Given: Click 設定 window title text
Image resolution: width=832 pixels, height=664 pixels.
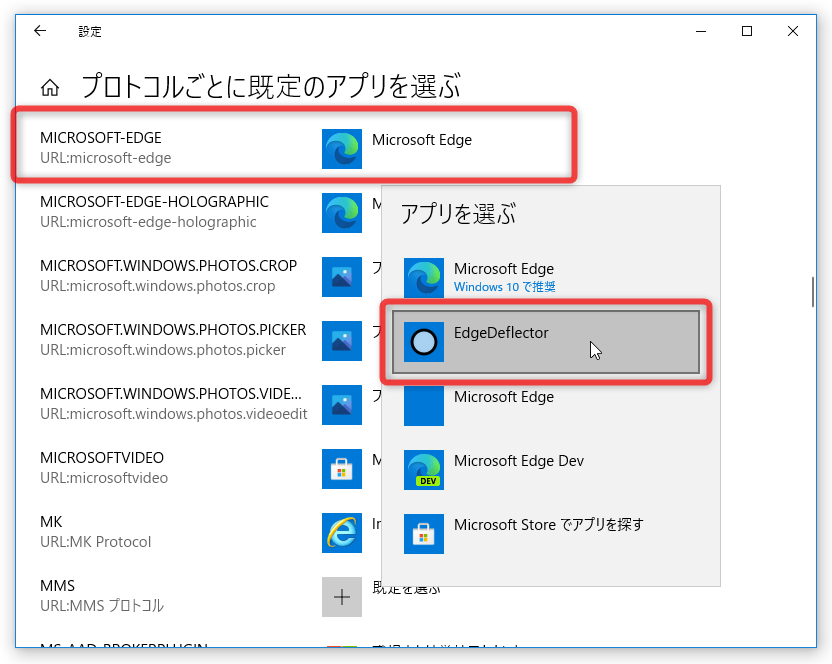Looking at the screenshot, I should pyautogui.click(x=90, y=32).
